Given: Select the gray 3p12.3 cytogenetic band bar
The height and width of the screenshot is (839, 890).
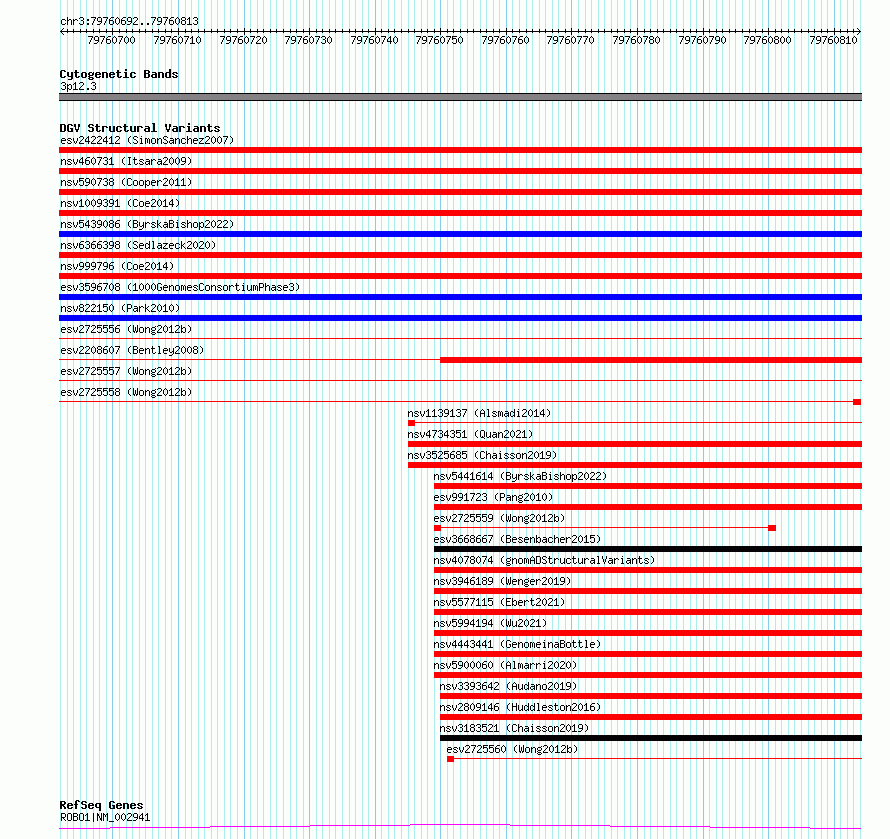Looking at the screenshot, I should pyautogui.click(x=460, y=97).
